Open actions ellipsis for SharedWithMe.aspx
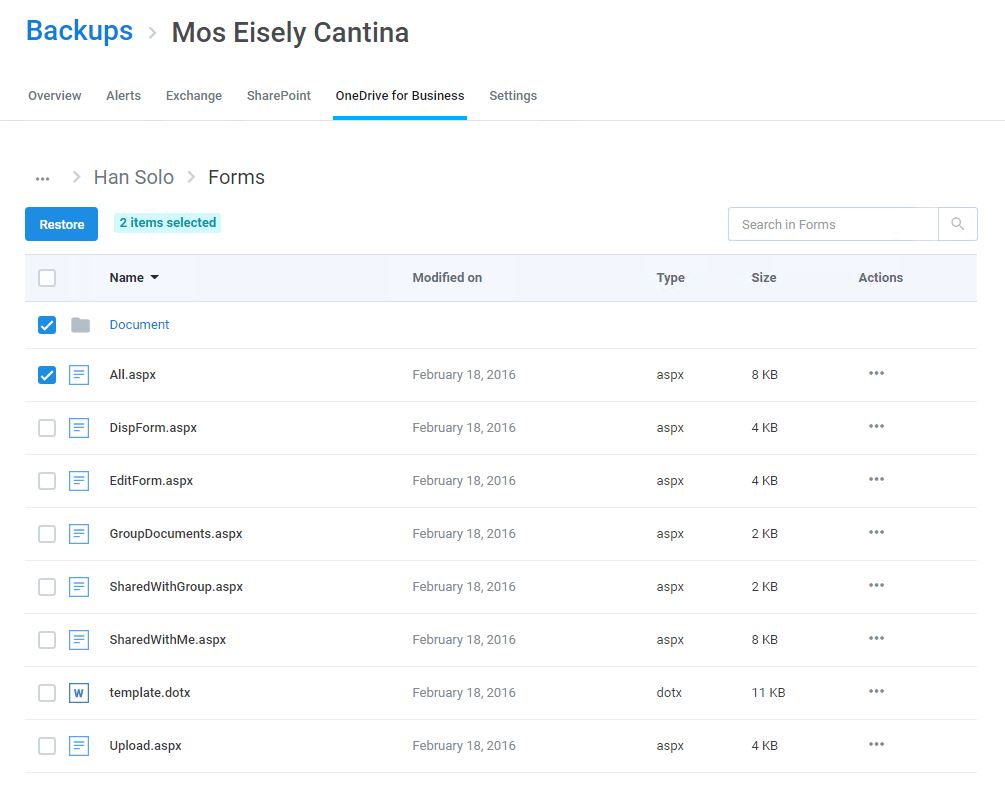The image size is (1005, 808). [876, 638]
